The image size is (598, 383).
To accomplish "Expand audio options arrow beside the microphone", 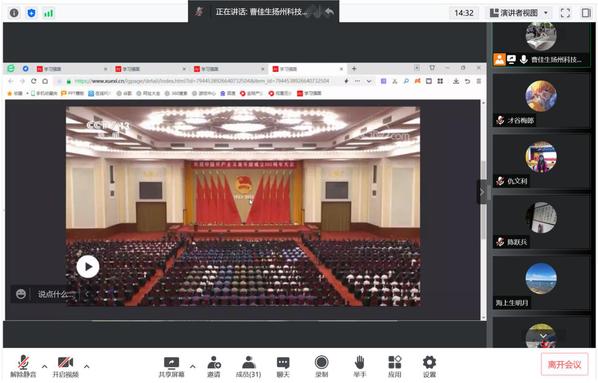I will 45,366.
